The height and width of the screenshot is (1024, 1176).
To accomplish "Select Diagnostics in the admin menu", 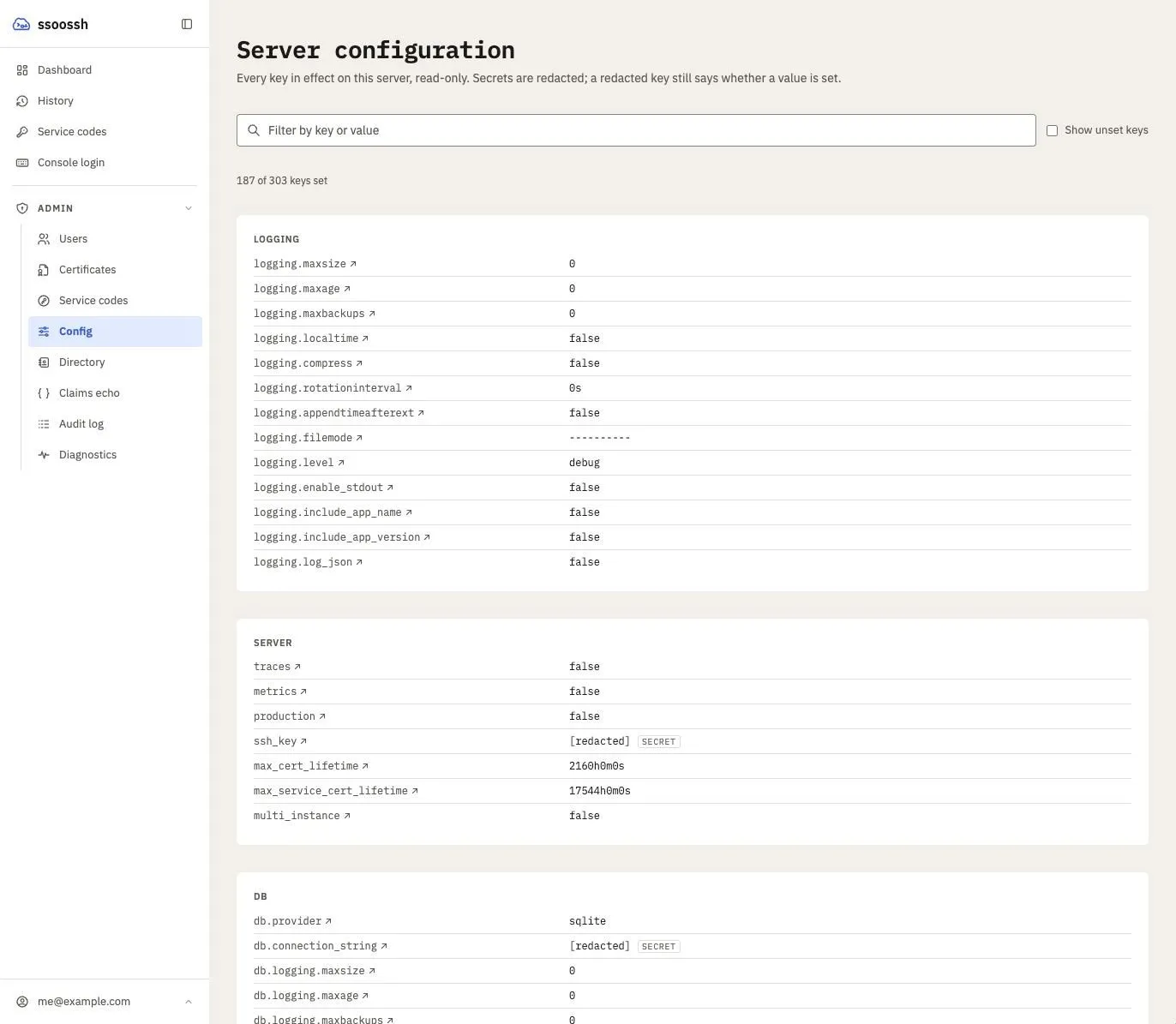I will point(115,455).
